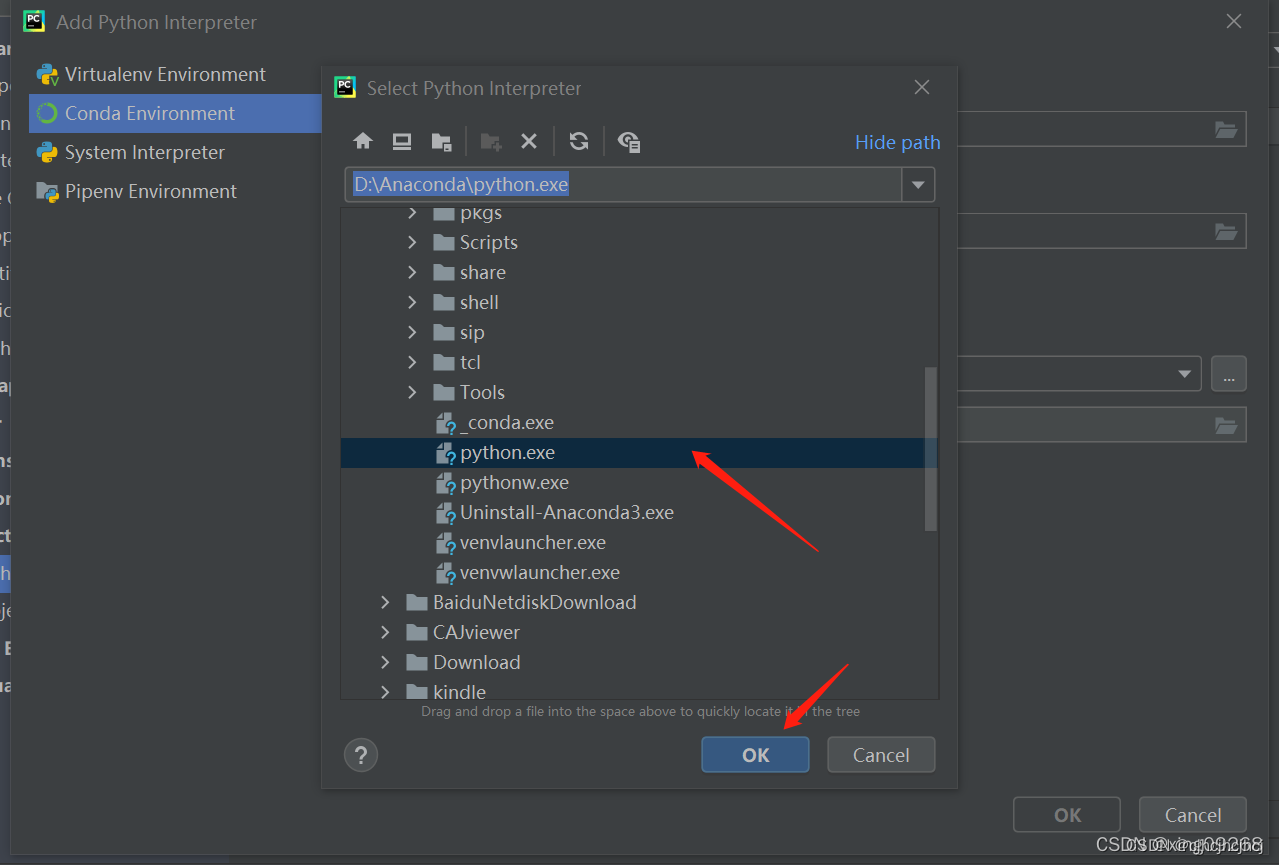Click the Scripts folder icon
Viewport: 1279px width, 865px height.
tap(444, 242)
